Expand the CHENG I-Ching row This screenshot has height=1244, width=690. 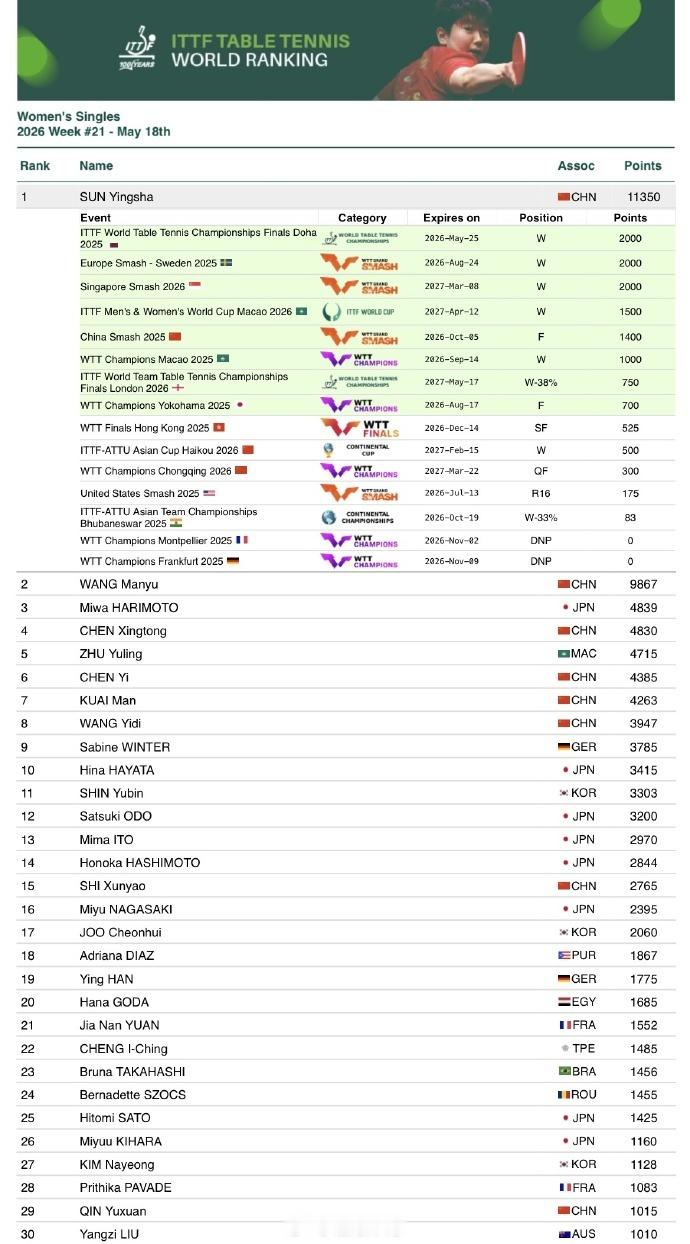[x=345, y=1049]
